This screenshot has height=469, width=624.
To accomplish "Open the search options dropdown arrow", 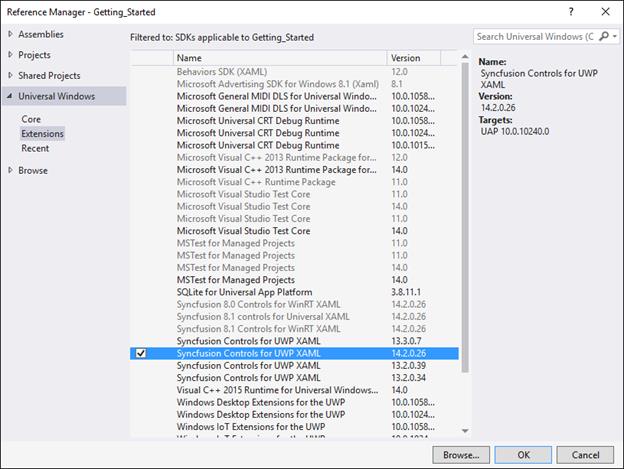I will point(615,36).
